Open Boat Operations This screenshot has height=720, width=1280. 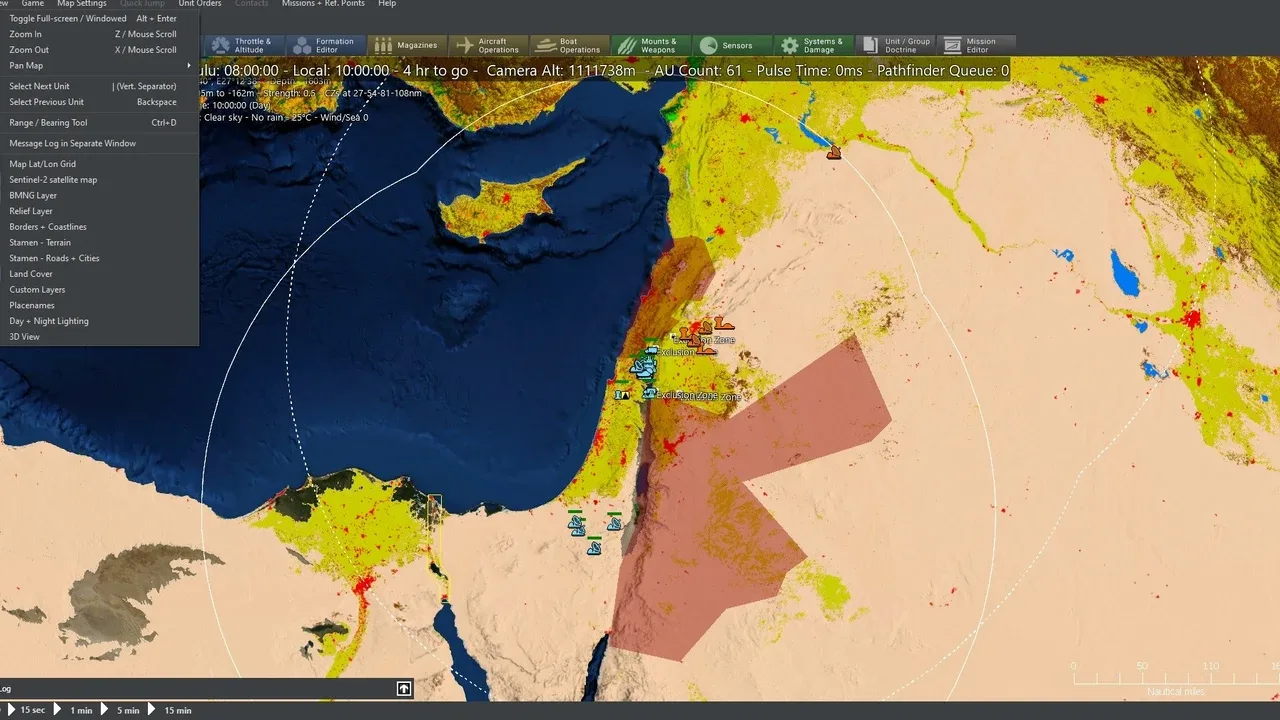(569, 46)
